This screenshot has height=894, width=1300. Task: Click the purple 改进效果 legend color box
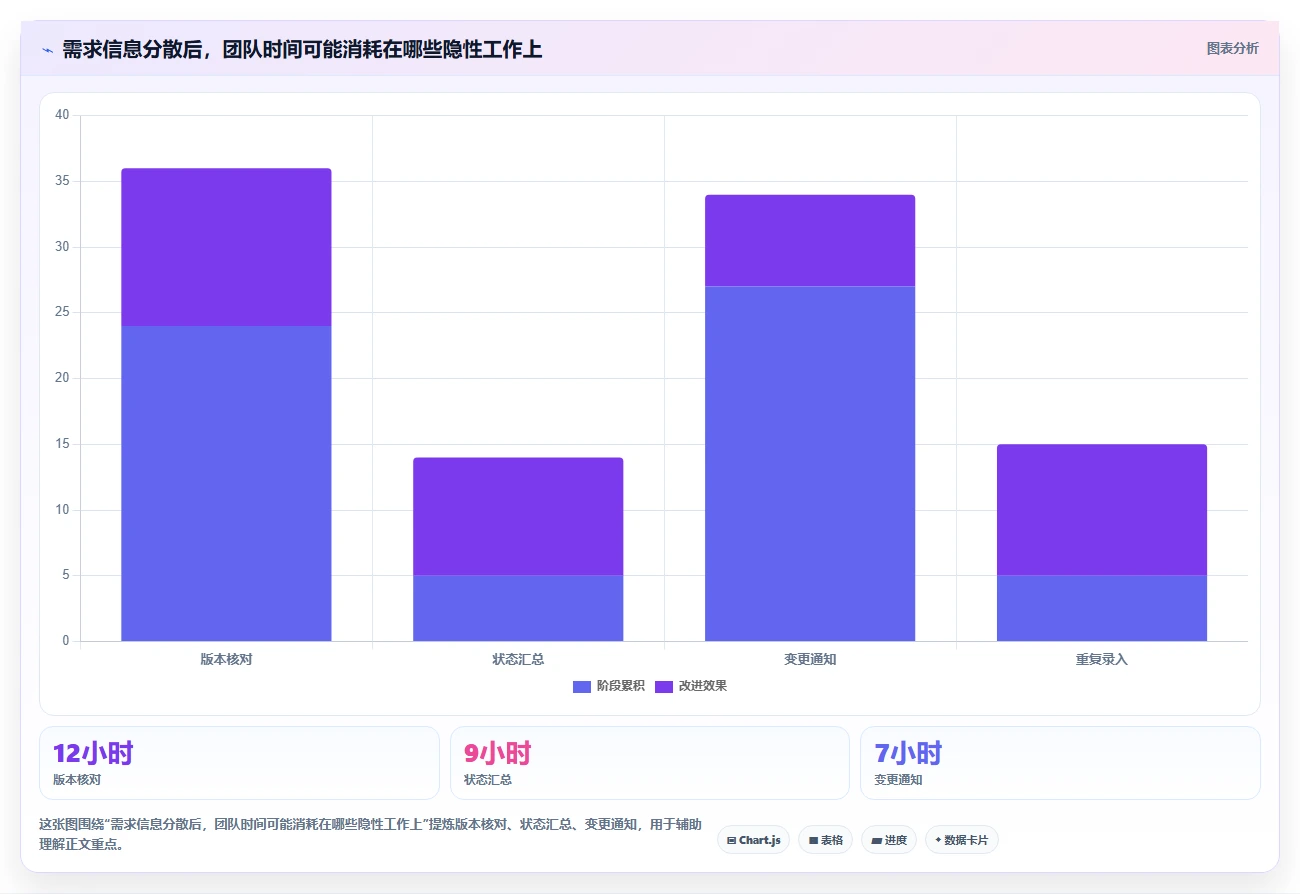(x=664, y=686)
